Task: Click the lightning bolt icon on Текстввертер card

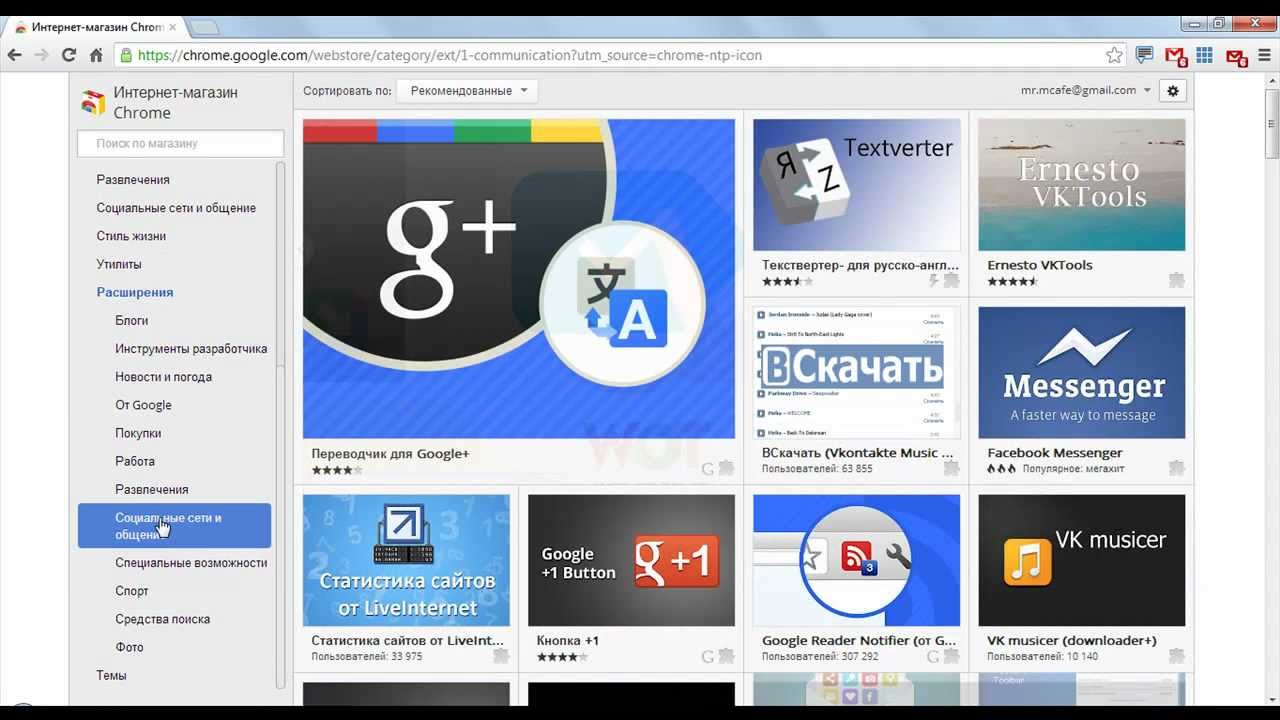Action: pyautogui.click(x=934, y=281)
